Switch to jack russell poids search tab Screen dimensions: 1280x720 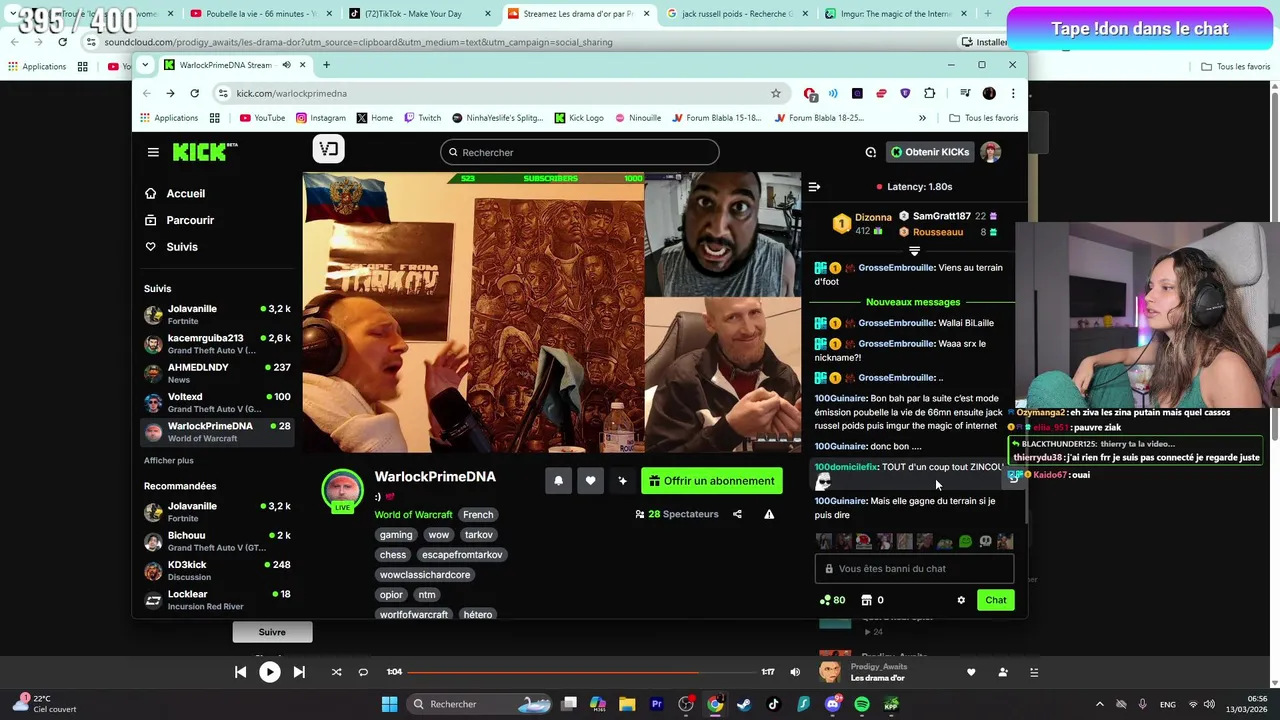736,14
